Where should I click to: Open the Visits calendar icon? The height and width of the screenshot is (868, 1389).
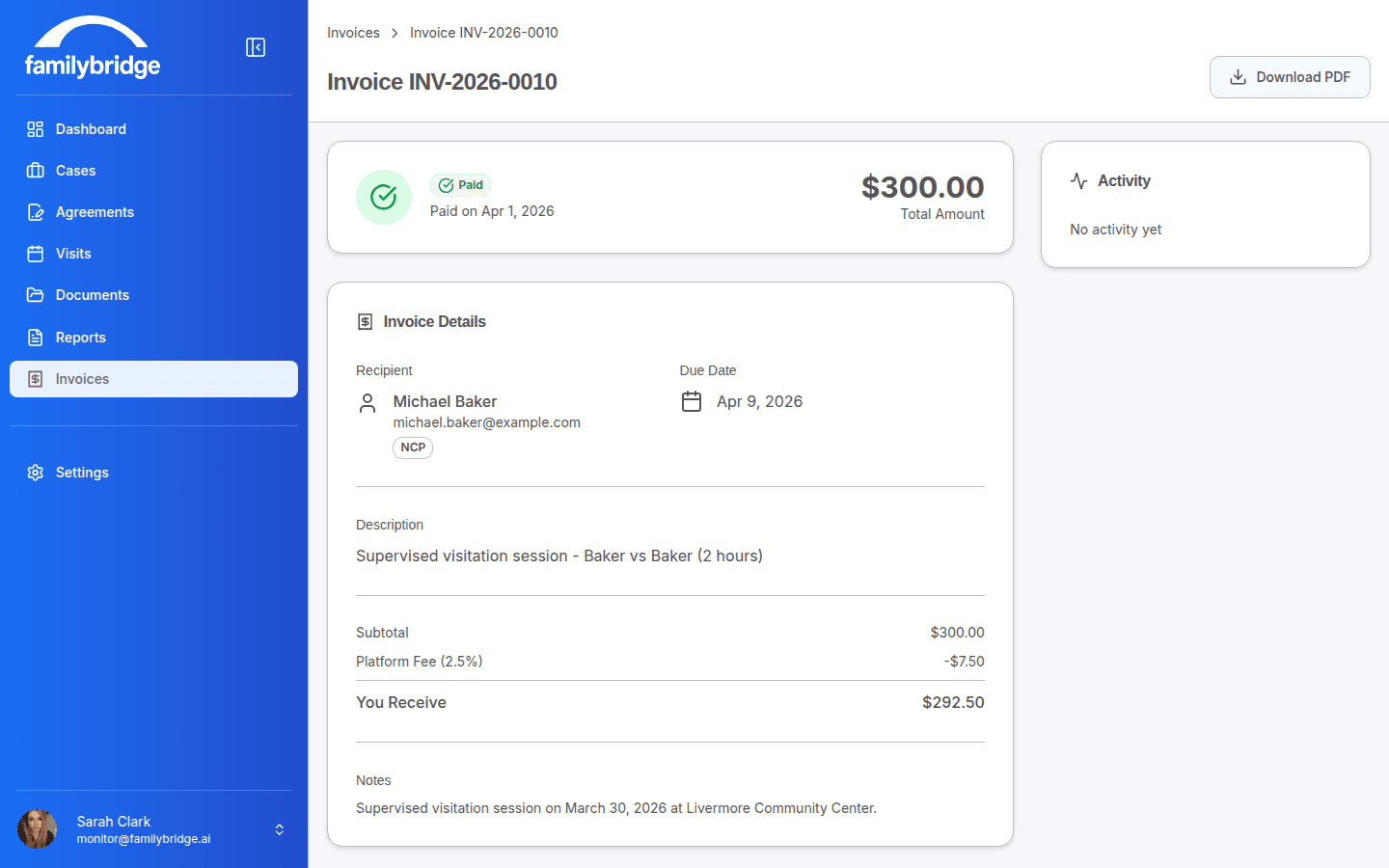coord(35,253)
